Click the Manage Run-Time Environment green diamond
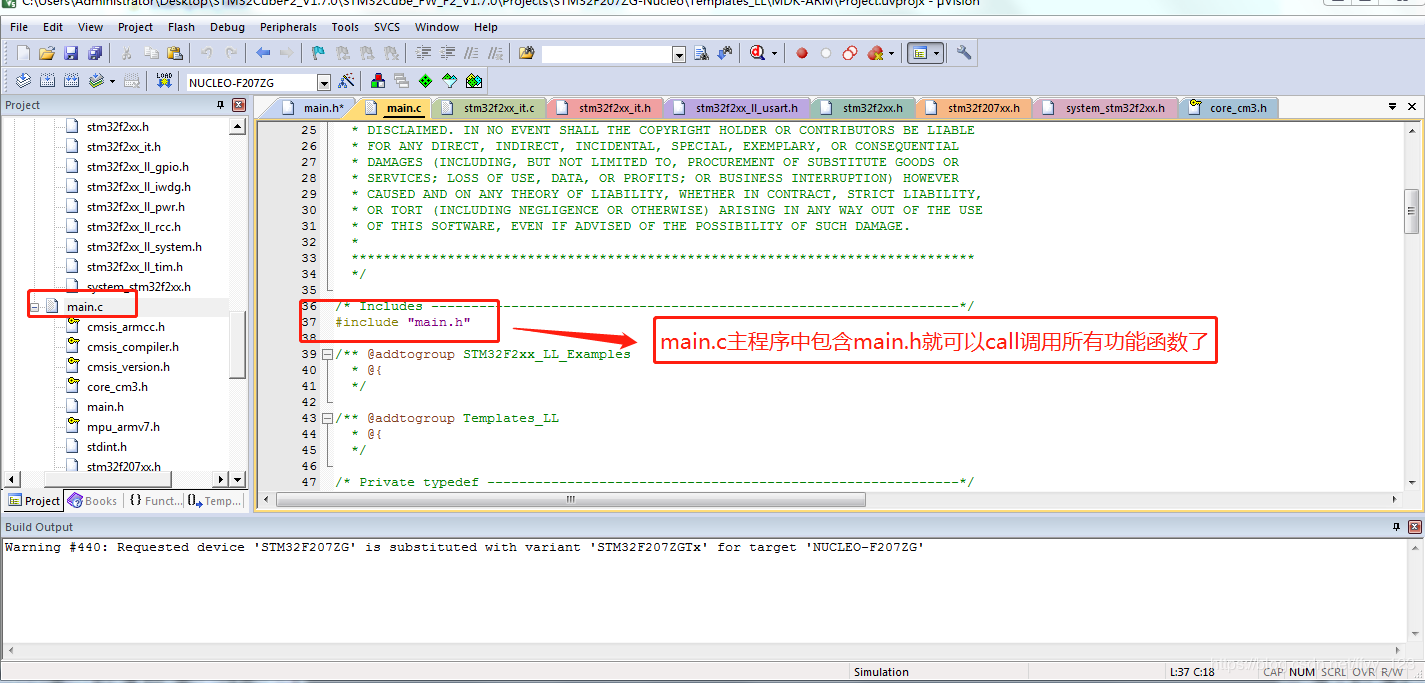Screen dimensions: 1425x683 point(425,81)
